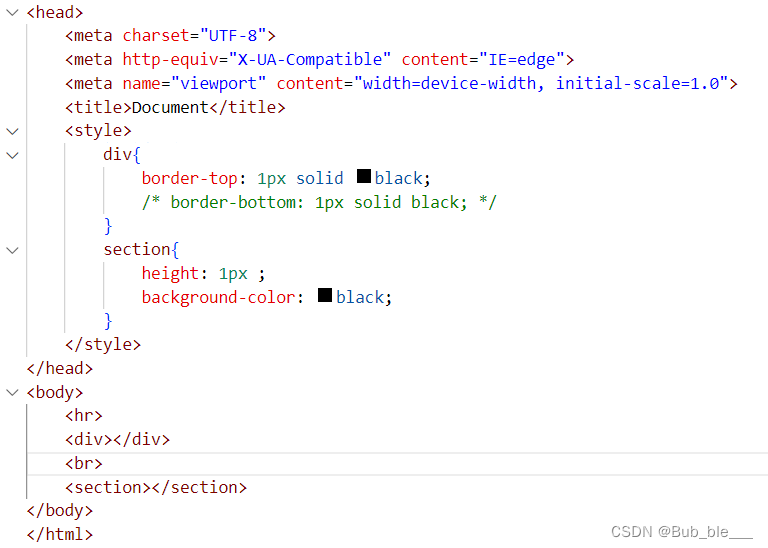Screen dimensions: 768x548
Task: Collapse the body element fold arrow
Action: 12,392
